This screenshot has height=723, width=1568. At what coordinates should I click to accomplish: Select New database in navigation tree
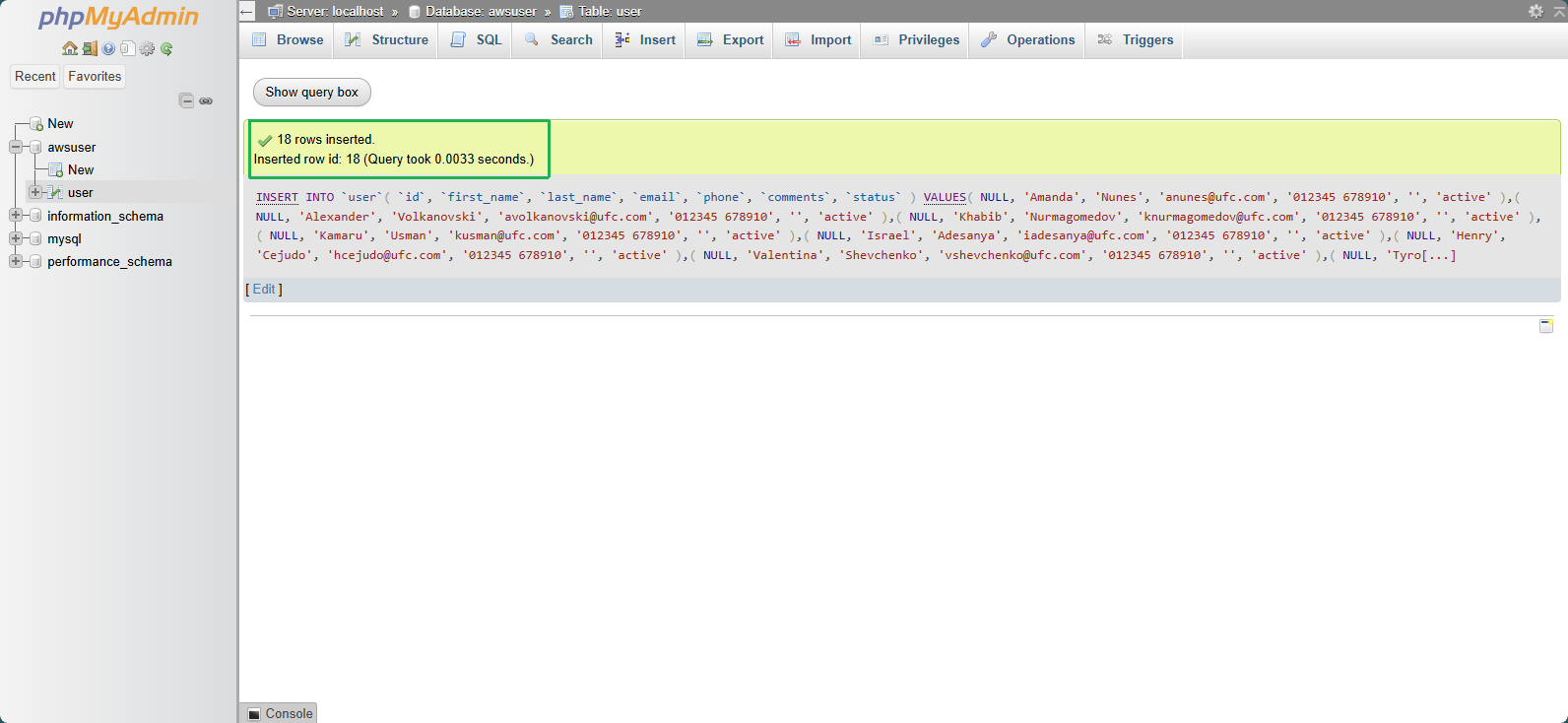tap(60, 124)
